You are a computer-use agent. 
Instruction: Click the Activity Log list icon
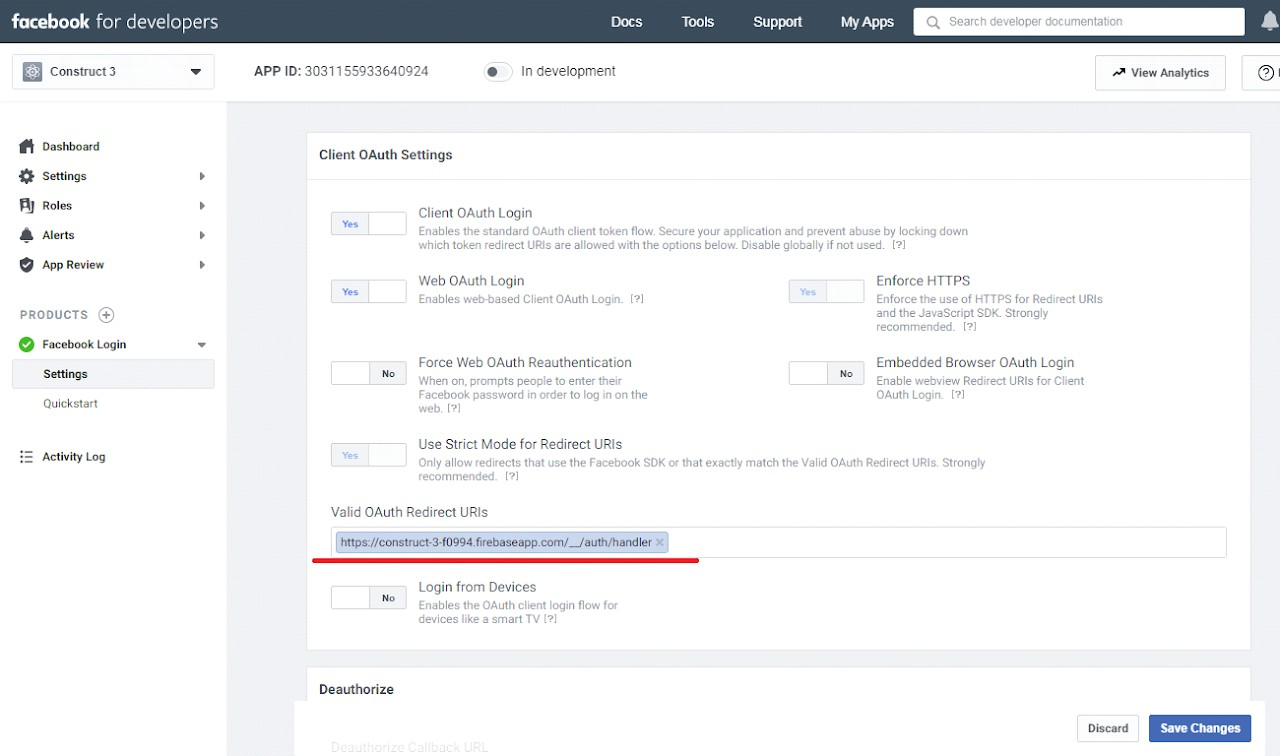27,457
